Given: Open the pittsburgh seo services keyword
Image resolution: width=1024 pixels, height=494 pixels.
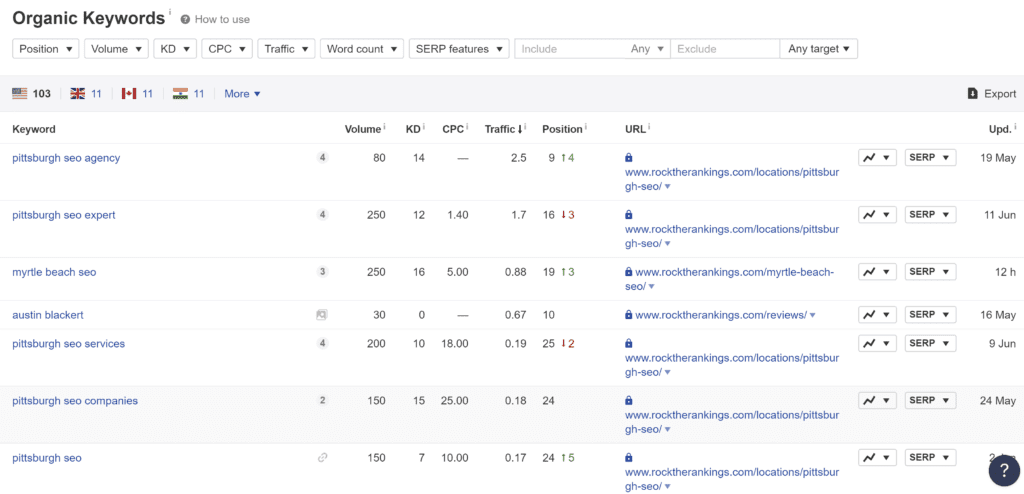Looking at the screenshot, I should 69,343.
